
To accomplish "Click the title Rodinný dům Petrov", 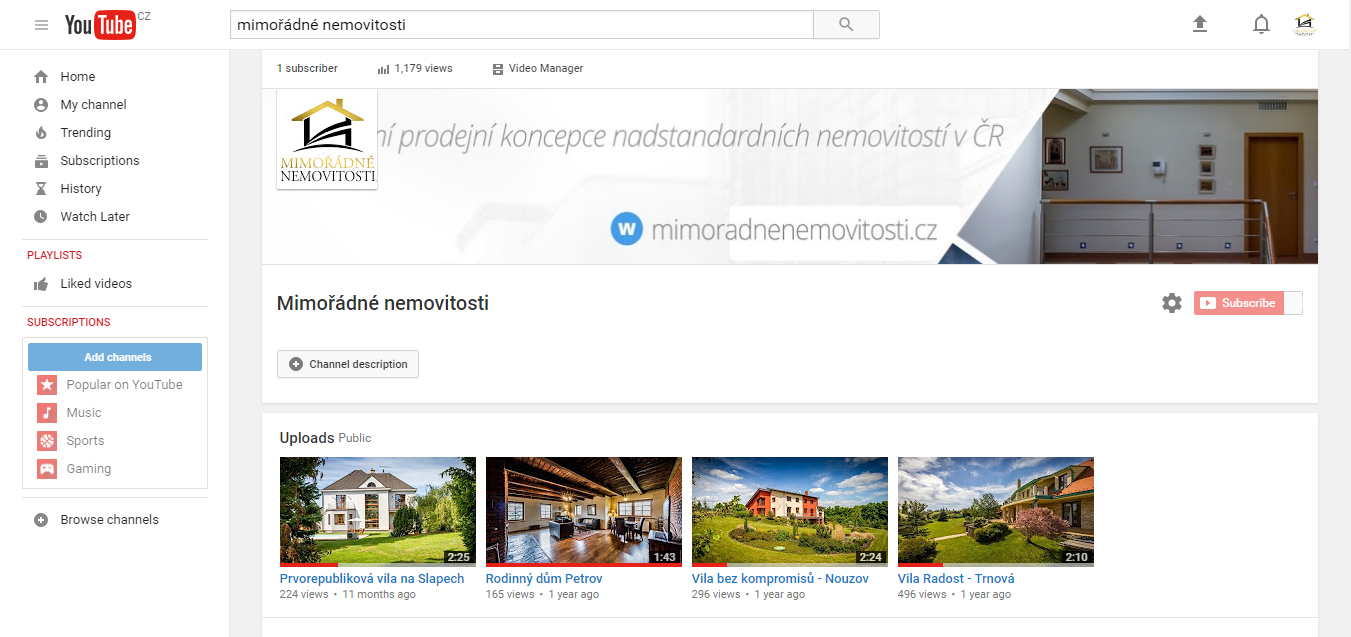I will point(544,579).
